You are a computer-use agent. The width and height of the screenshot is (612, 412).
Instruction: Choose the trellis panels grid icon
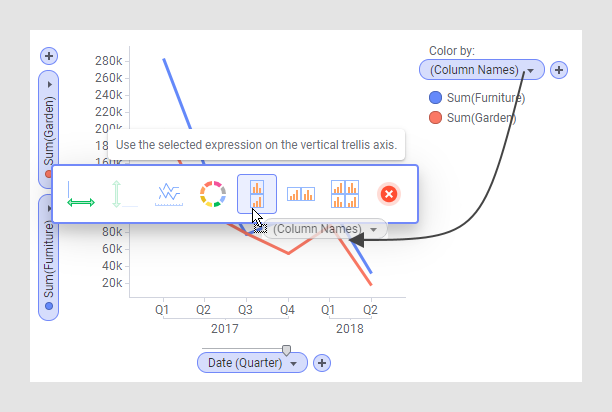tap(345, 194)
